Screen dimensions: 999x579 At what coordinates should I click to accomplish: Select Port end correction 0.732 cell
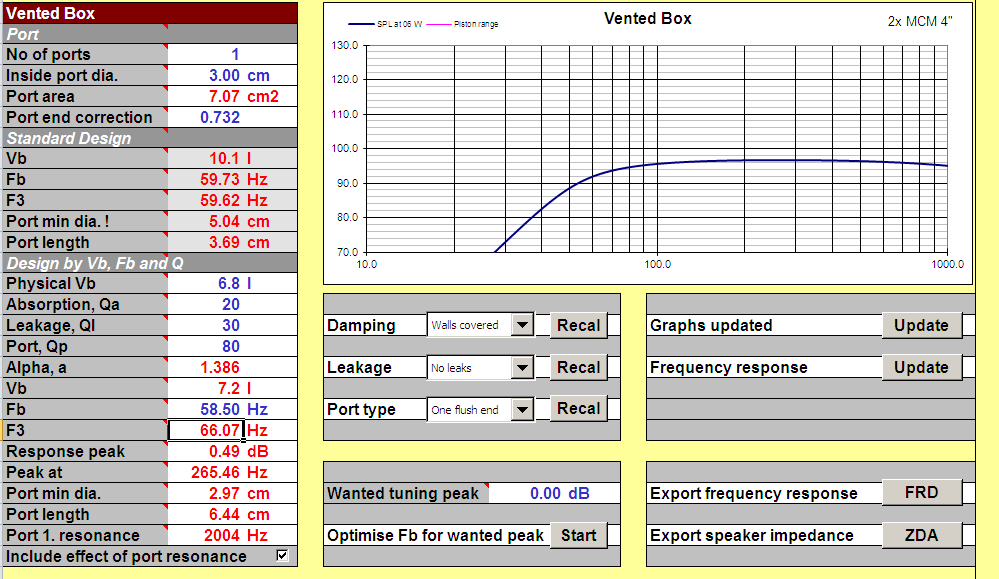pos(233,117)
